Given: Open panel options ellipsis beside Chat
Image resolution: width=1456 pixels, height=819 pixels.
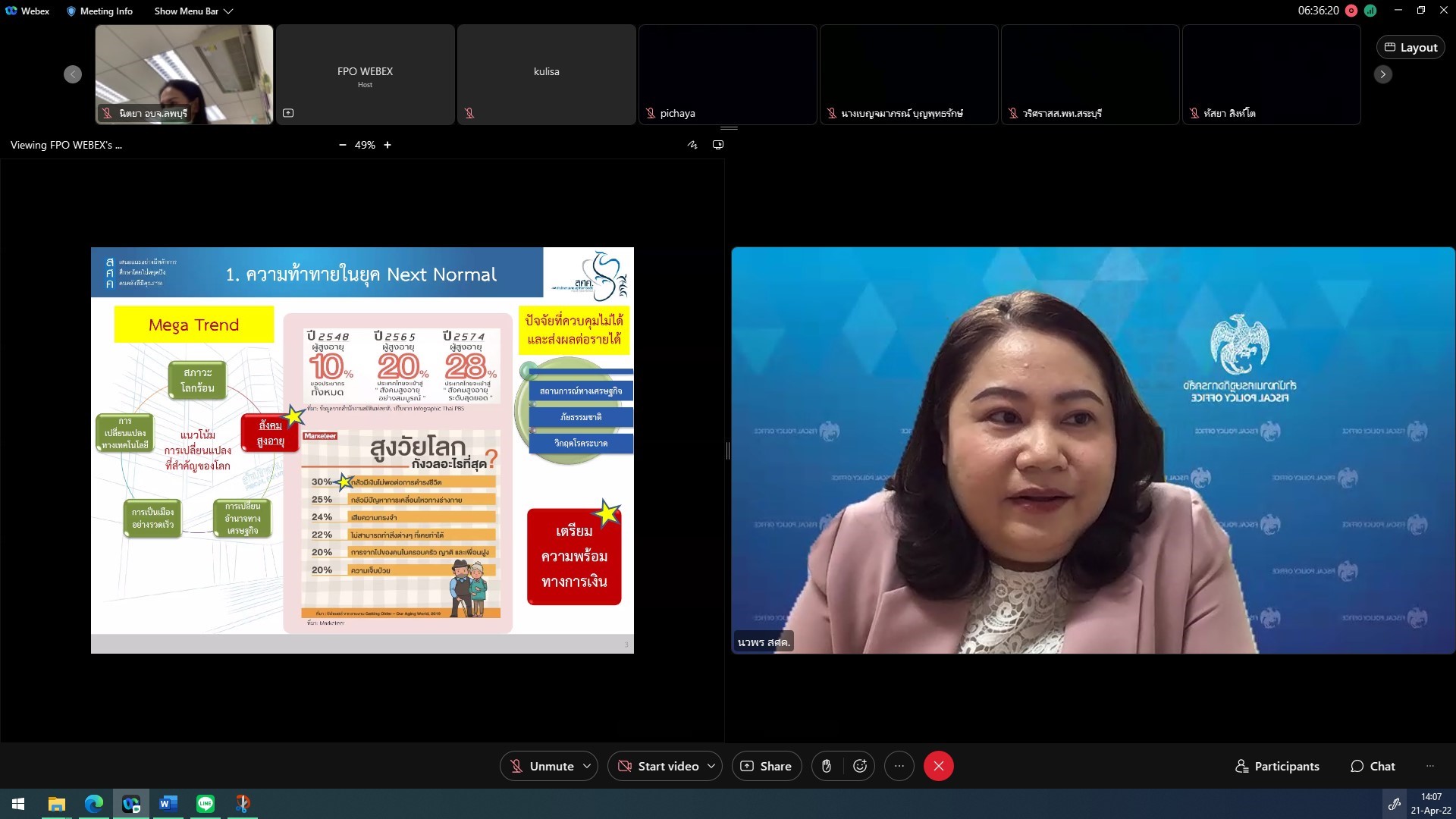Looking at the screenshot, I should (x=1430, y=766).
